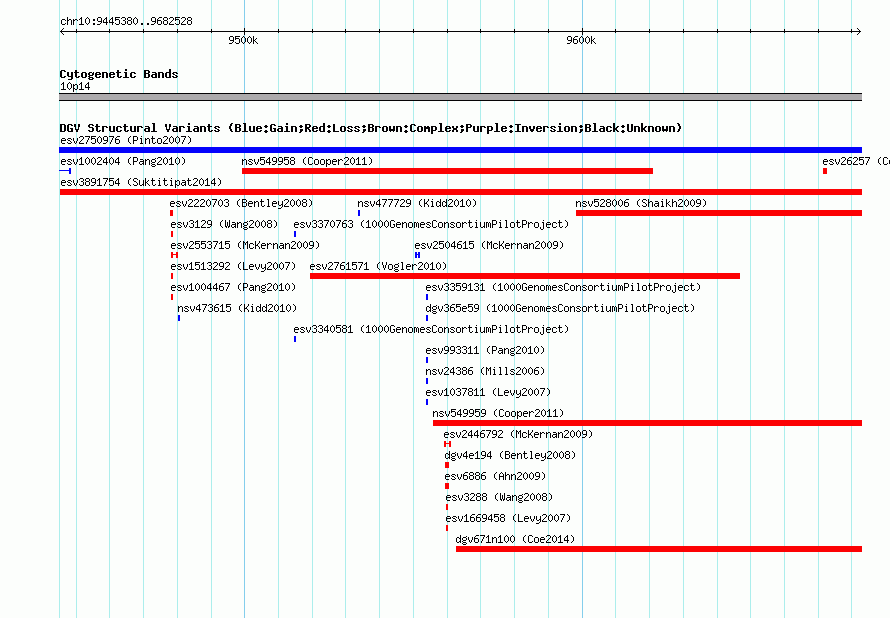Click esv1004467 (Pang2010) label

233,287
